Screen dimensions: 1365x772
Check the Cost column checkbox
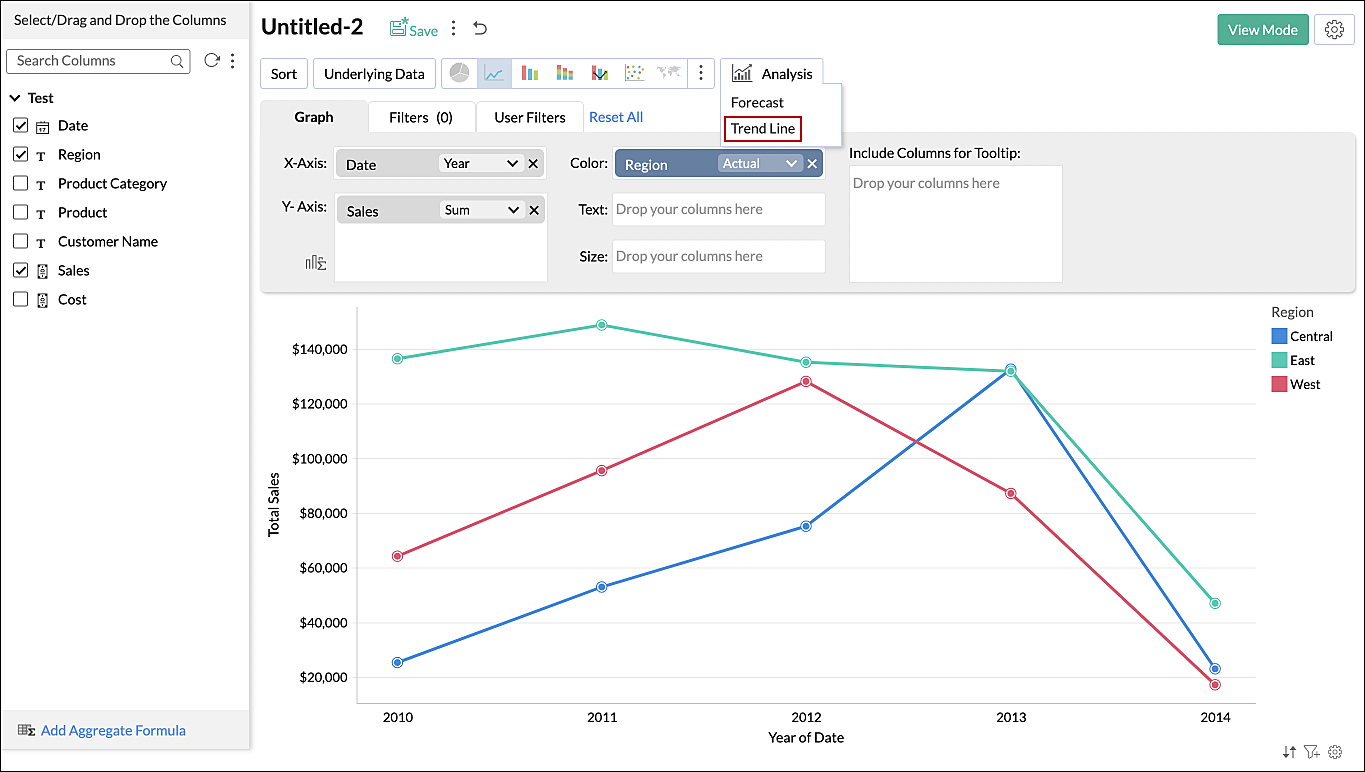click(20, 300)
